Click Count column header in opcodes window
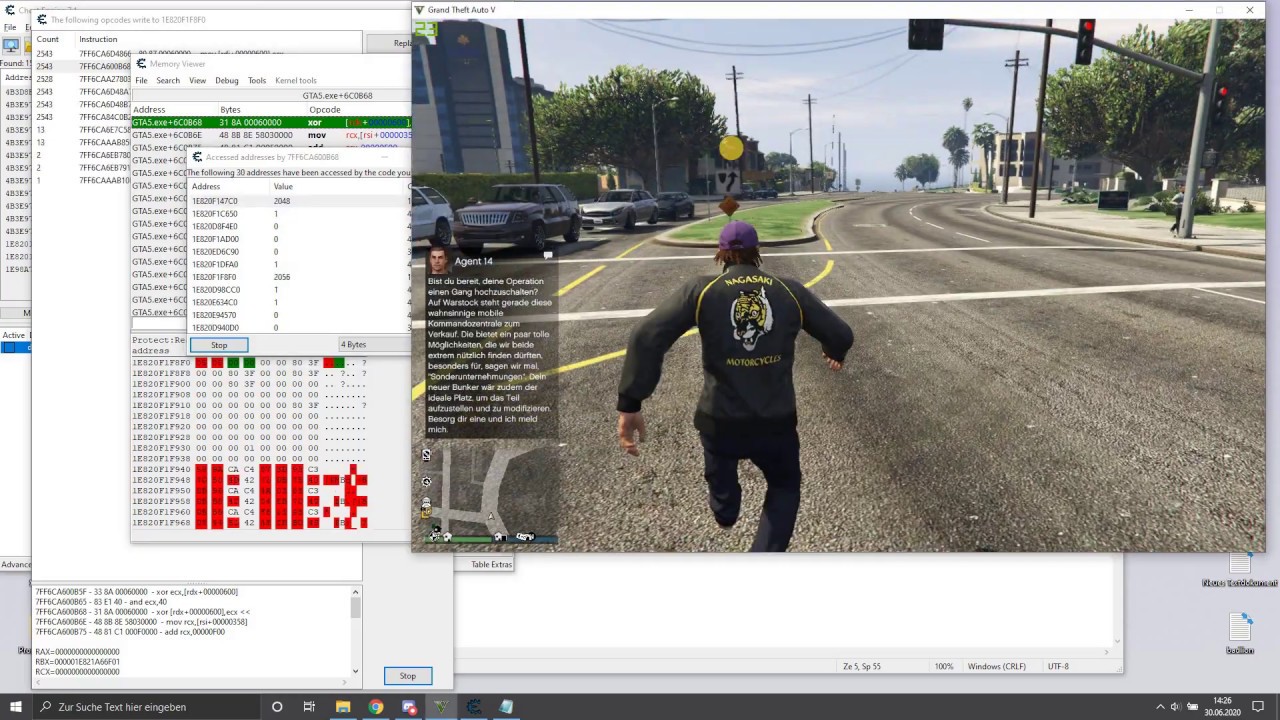1280x720 pixels. 55,39
